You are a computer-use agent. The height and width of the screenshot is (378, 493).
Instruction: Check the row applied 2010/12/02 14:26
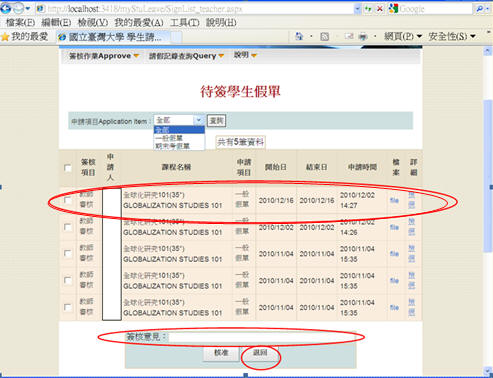coord(68,227)
